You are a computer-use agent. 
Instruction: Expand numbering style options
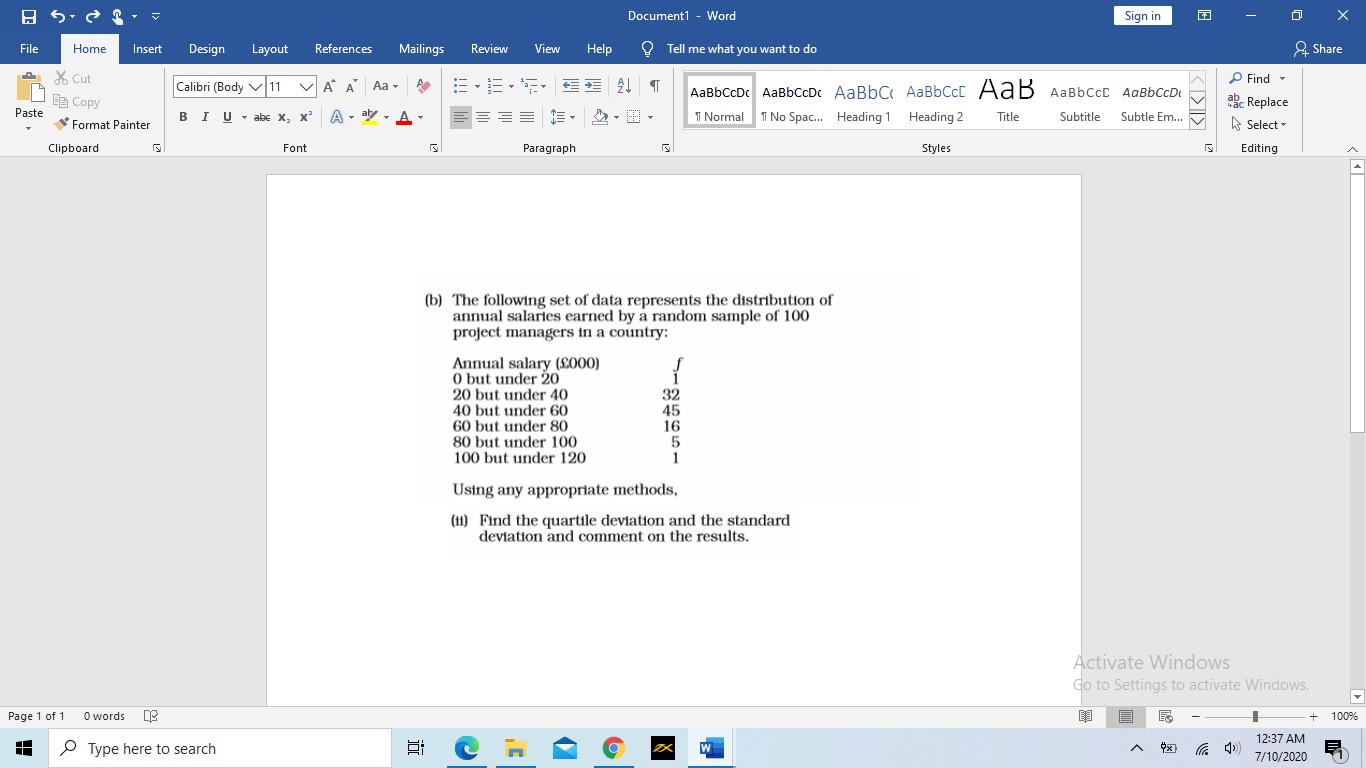point(510,87)
